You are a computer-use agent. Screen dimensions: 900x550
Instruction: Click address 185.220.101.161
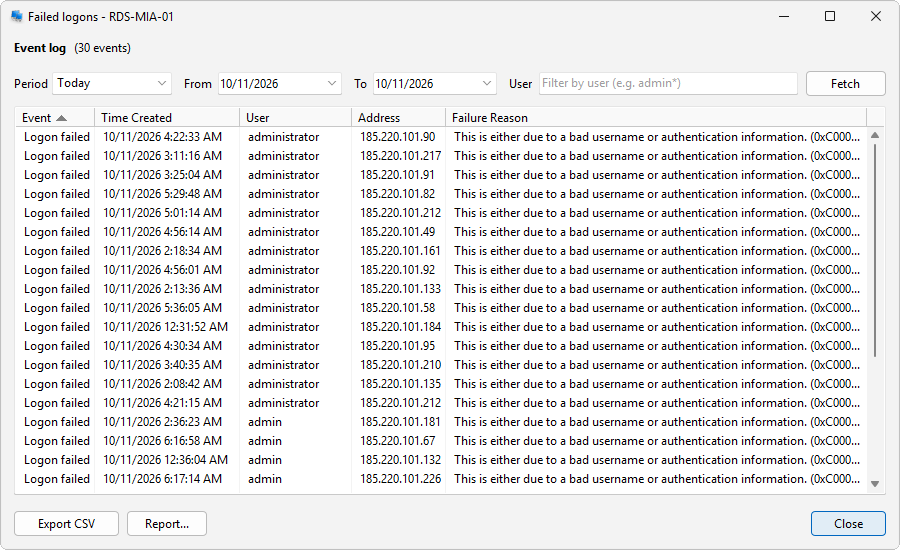click(400, 251)
